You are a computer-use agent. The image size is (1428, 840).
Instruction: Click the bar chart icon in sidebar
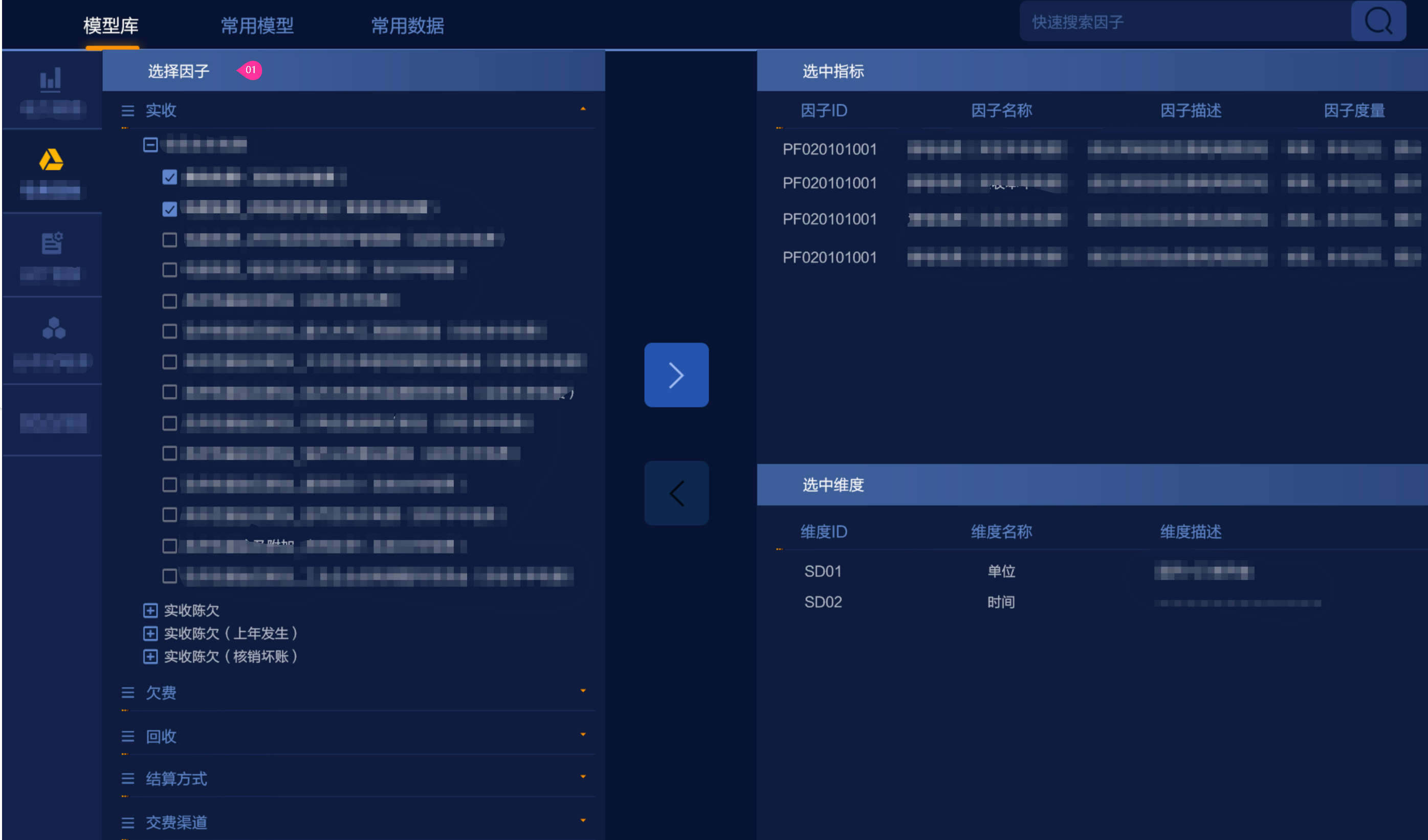click(x=51, y=80)
